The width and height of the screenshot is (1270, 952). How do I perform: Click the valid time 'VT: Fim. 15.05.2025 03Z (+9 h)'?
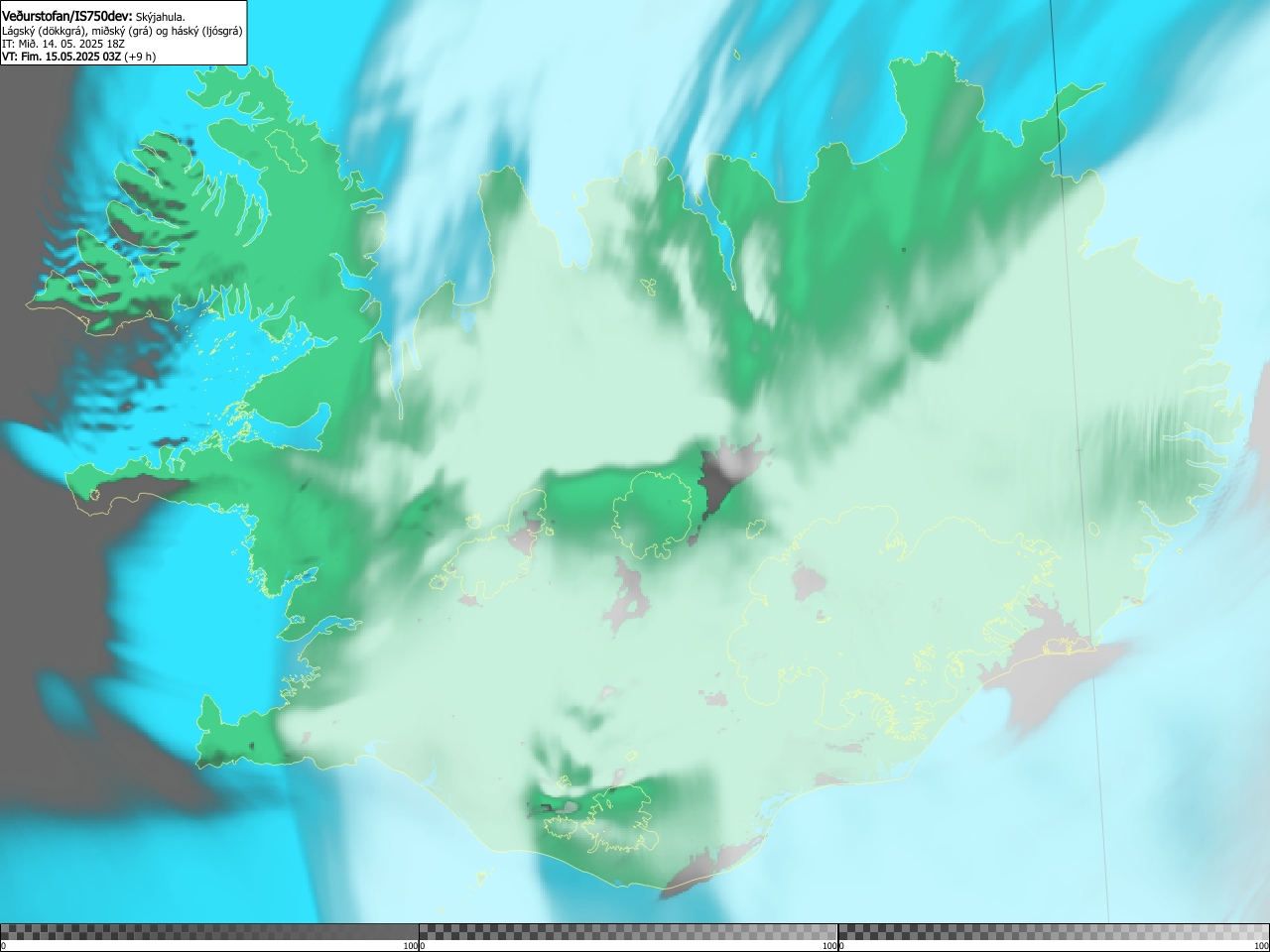click(x=78, y=57)
